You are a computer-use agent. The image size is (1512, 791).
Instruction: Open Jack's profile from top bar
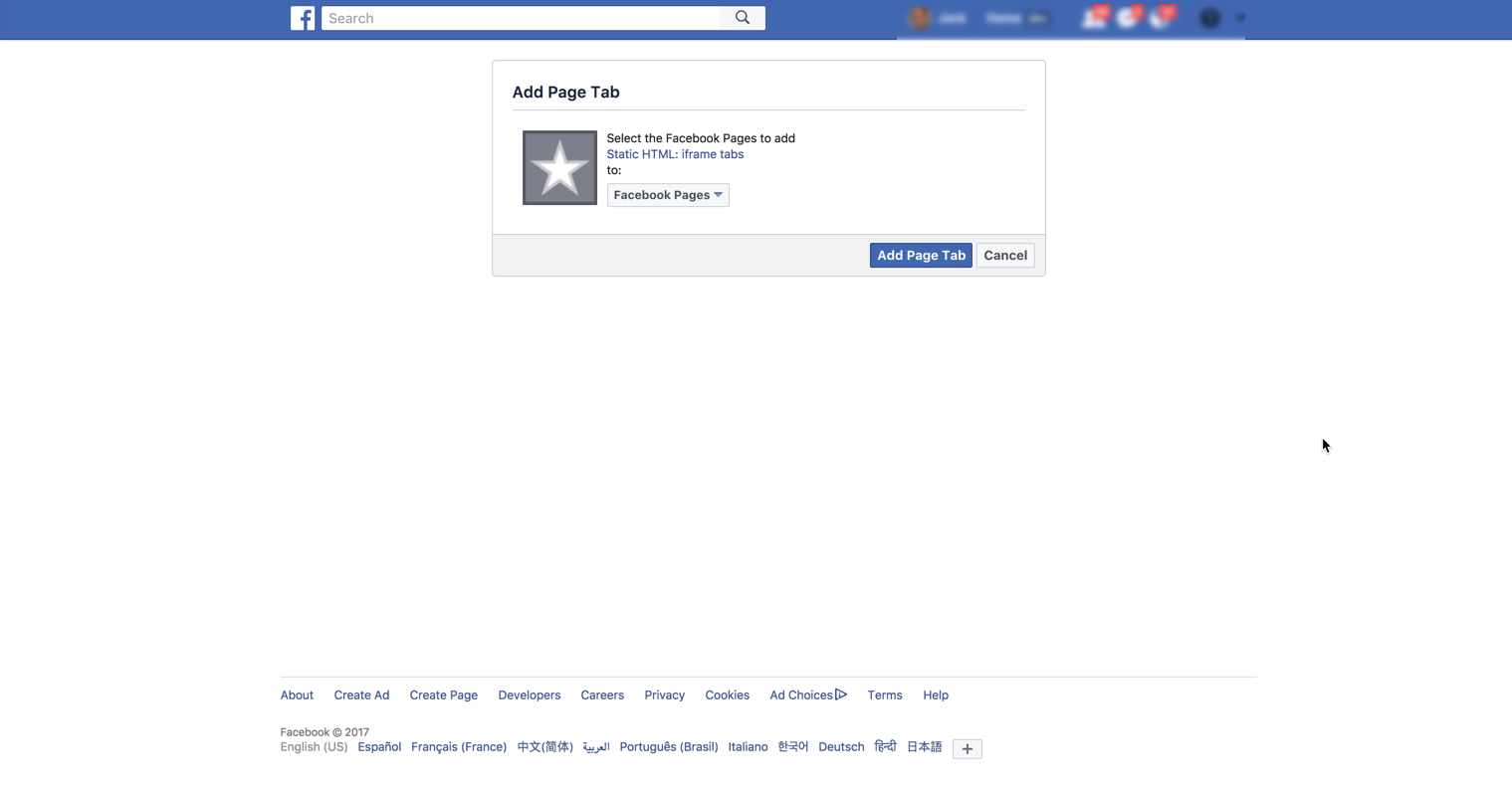point(939,18)
